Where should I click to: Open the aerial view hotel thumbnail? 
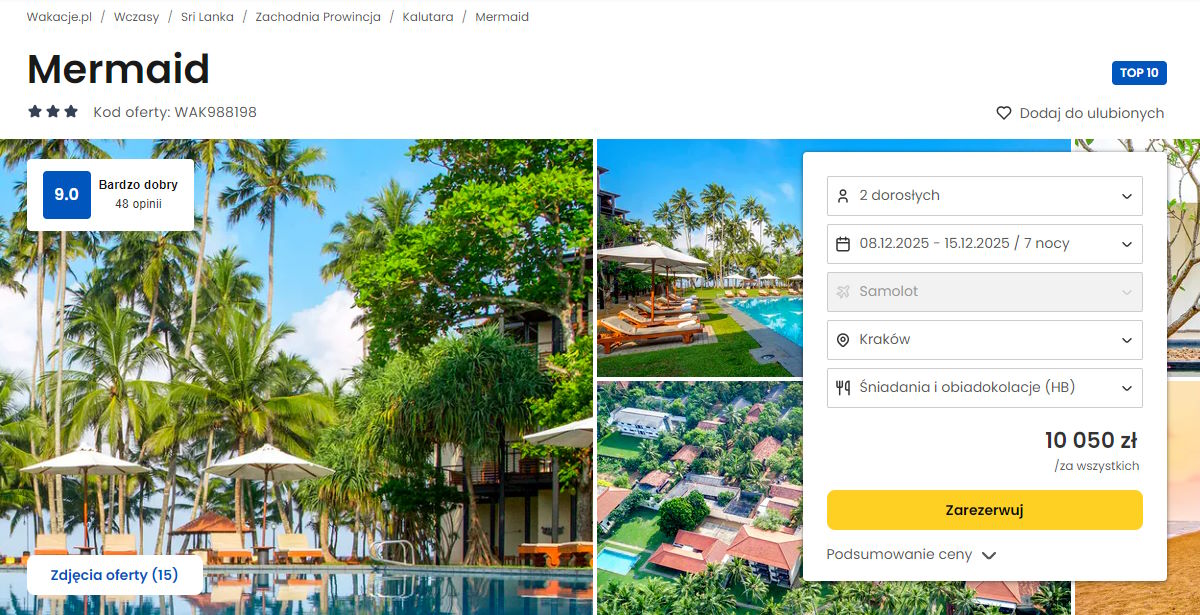tap(700, 497)
